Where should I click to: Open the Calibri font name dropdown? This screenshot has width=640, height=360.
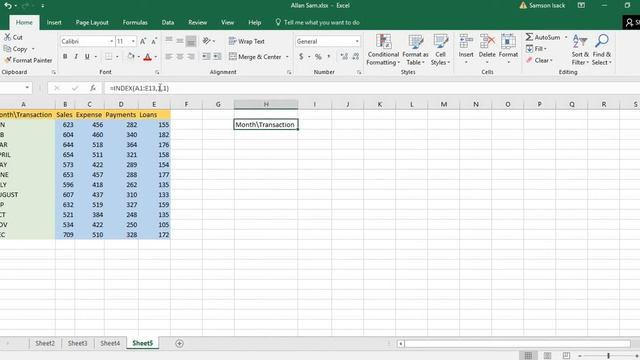coord(111,41)
